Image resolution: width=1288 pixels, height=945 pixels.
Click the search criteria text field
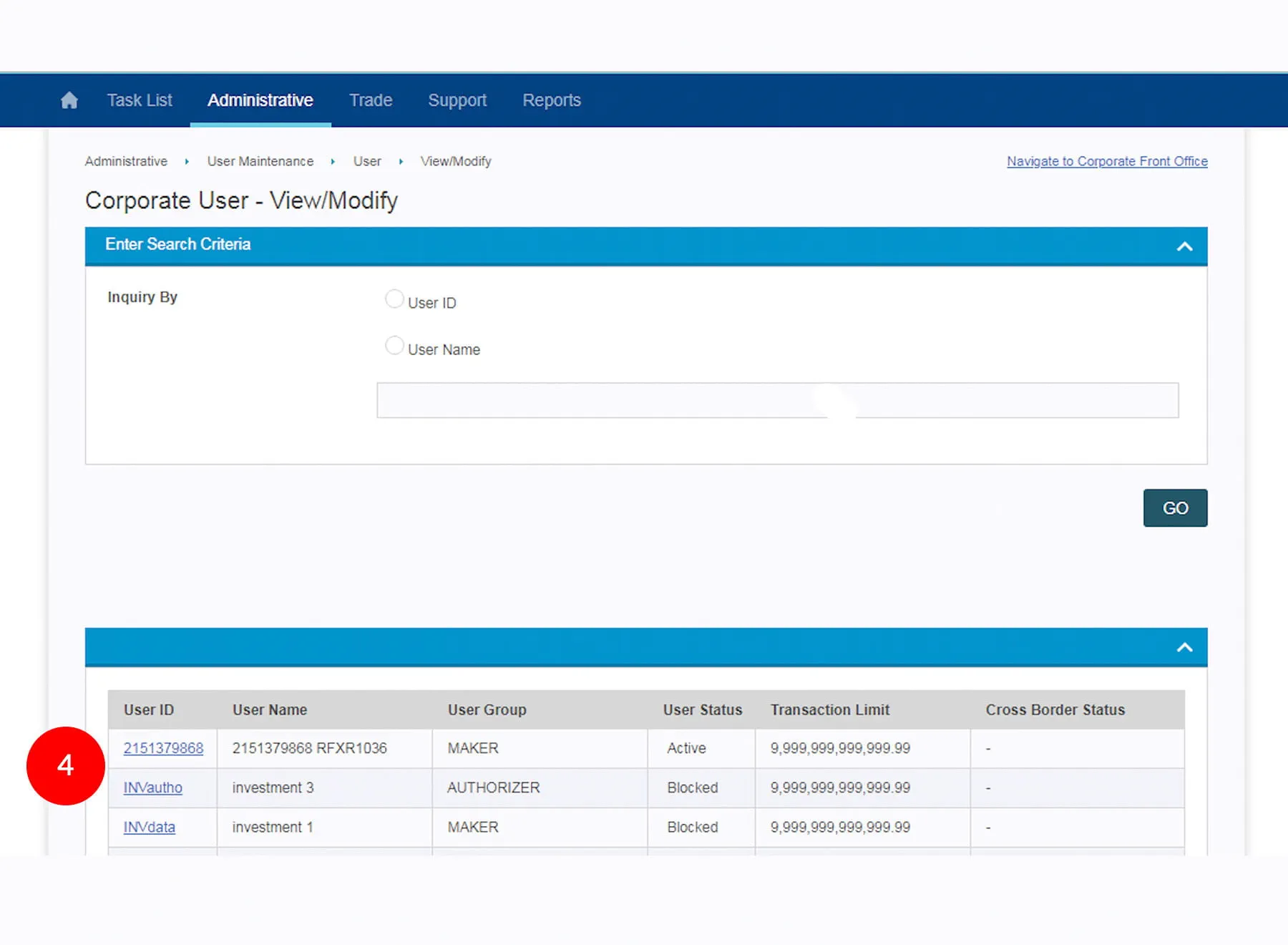coord(777,400)
